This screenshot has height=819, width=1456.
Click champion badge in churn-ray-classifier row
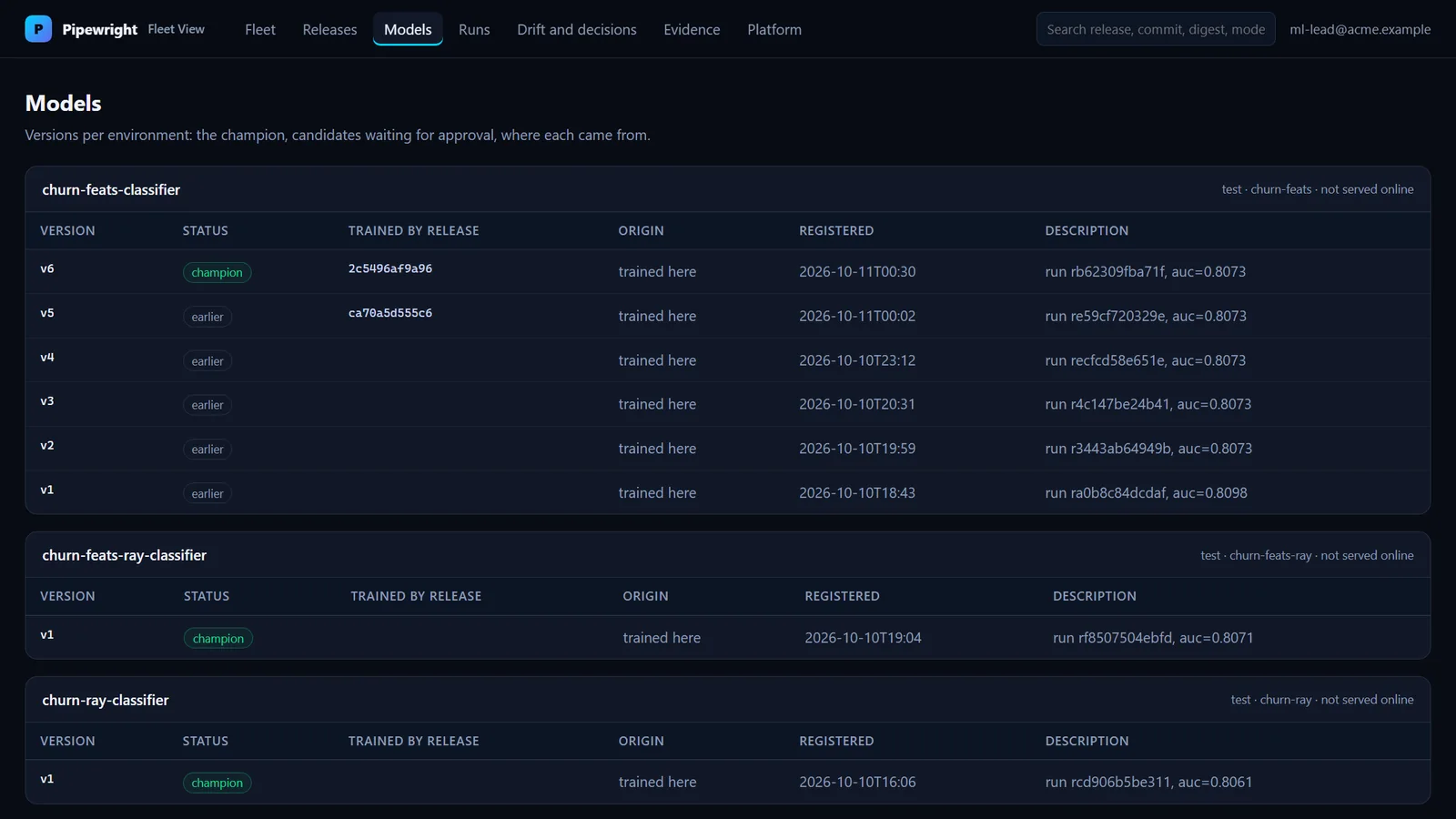click(217, 783)
